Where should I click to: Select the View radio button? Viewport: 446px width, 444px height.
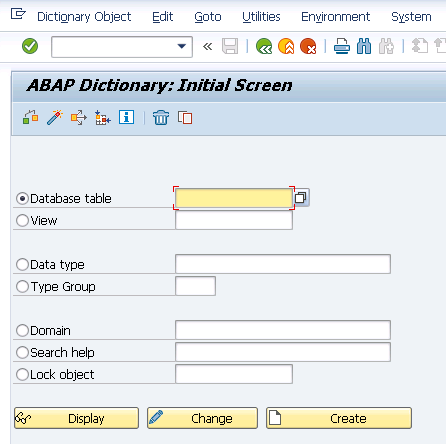pos(22,221)
